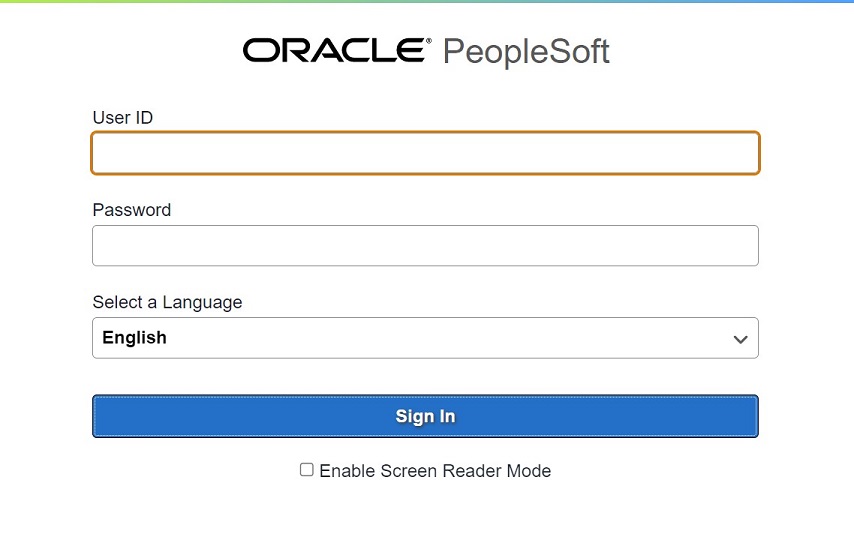Click into the Password field
This screenshot has height=534, width=854.
425,246
